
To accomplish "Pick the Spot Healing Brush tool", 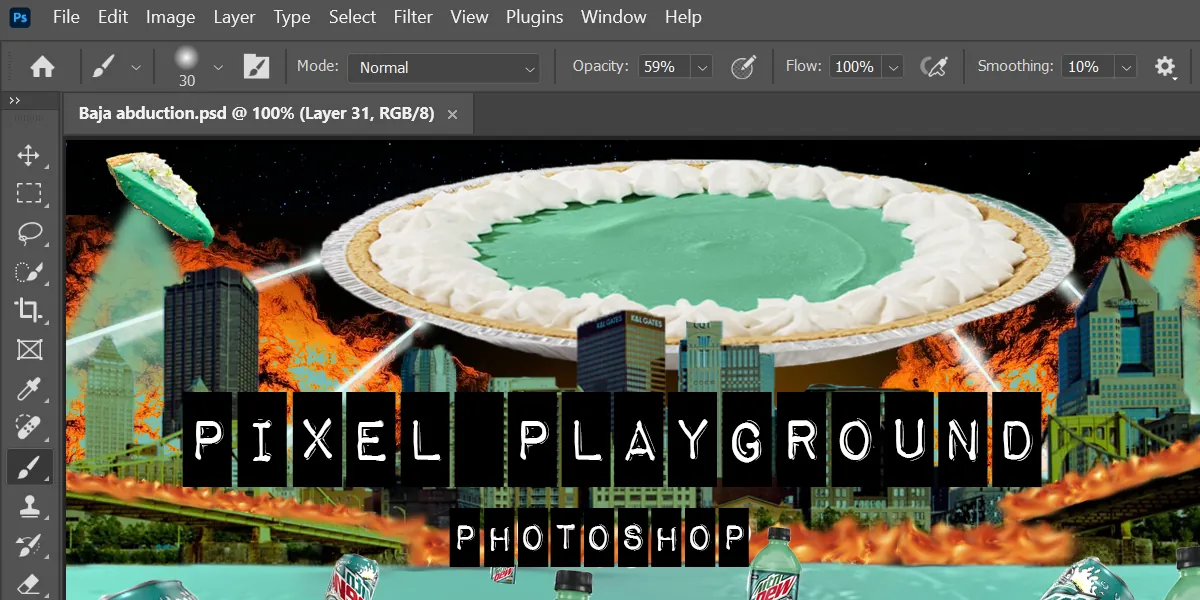I will (28, 428).
